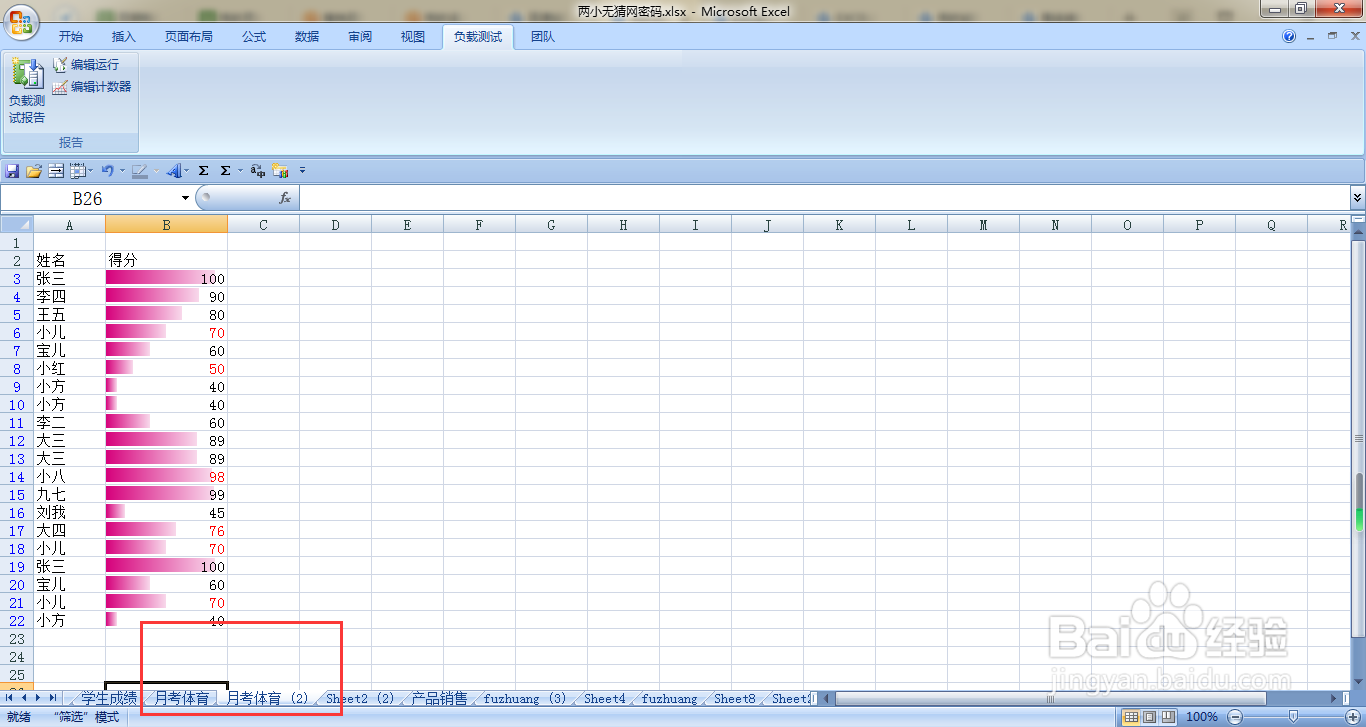Switch to 学生成绩 sheet tab
1366x727 pixels.
tap(108, 698)
